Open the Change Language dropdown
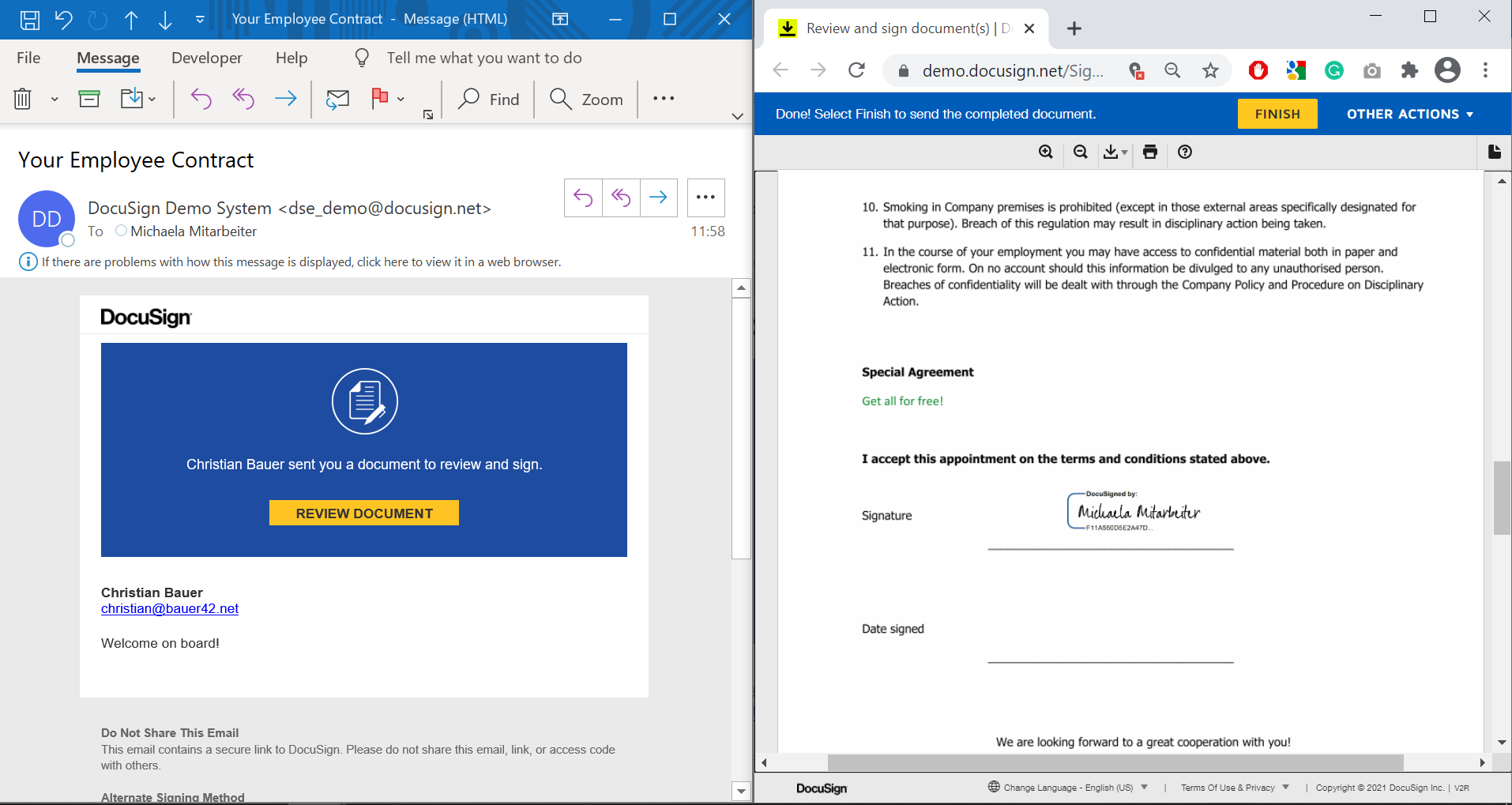 pos(1068,788)
